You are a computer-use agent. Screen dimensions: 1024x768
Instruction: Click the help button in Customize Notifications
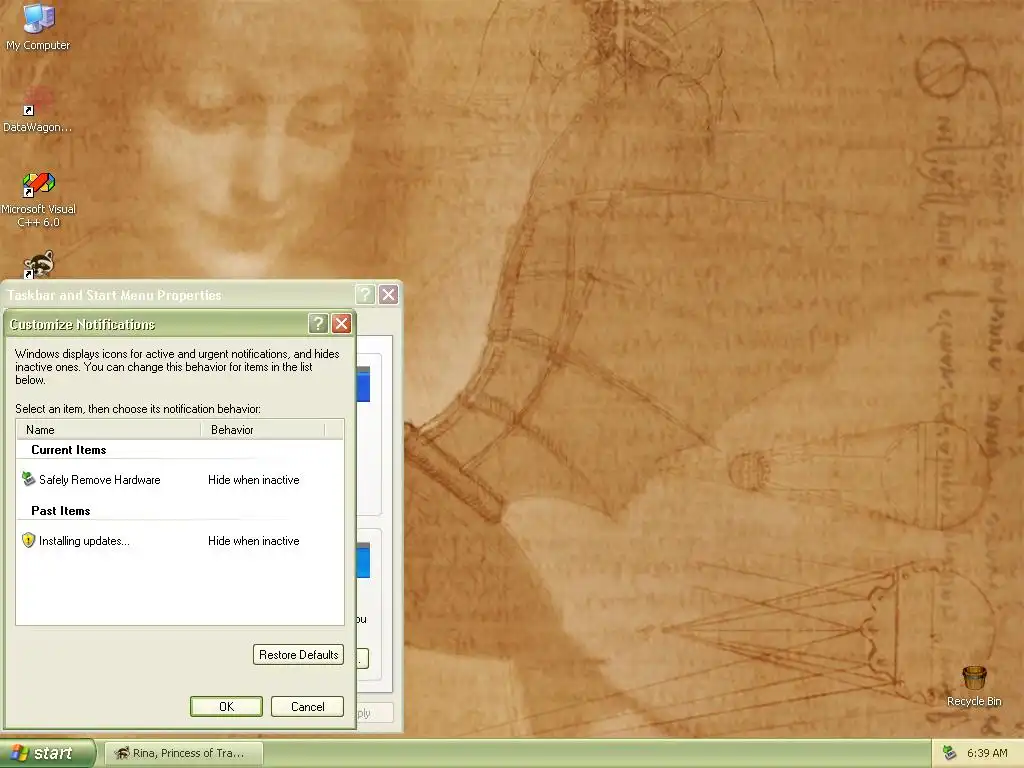pyautogui.click(x=318, y=323)
